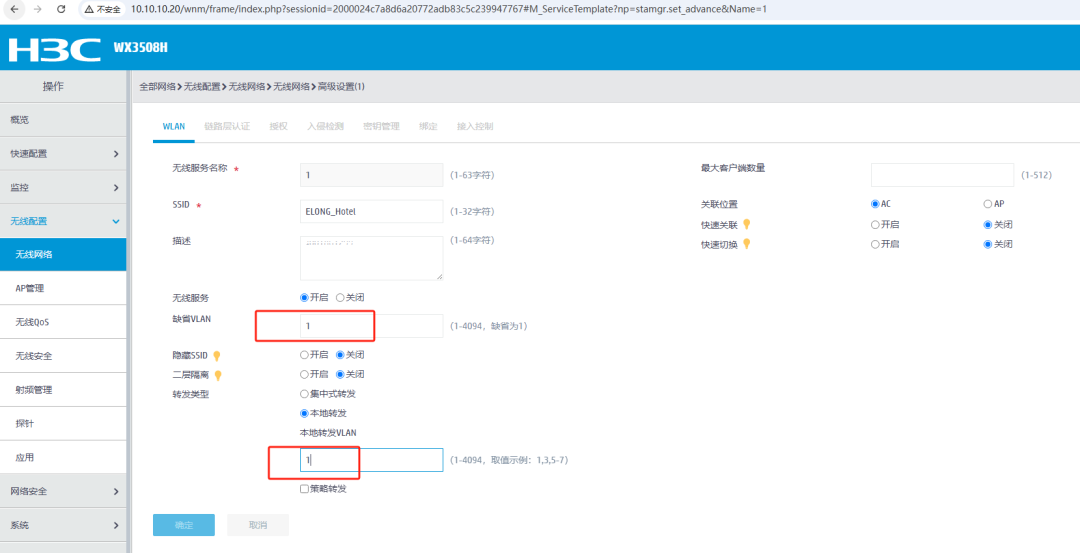Click the lightbulb hint next to 二层隔离
Image resolution: width=1080 pixels, height=553 pixels.
point(218,375)
